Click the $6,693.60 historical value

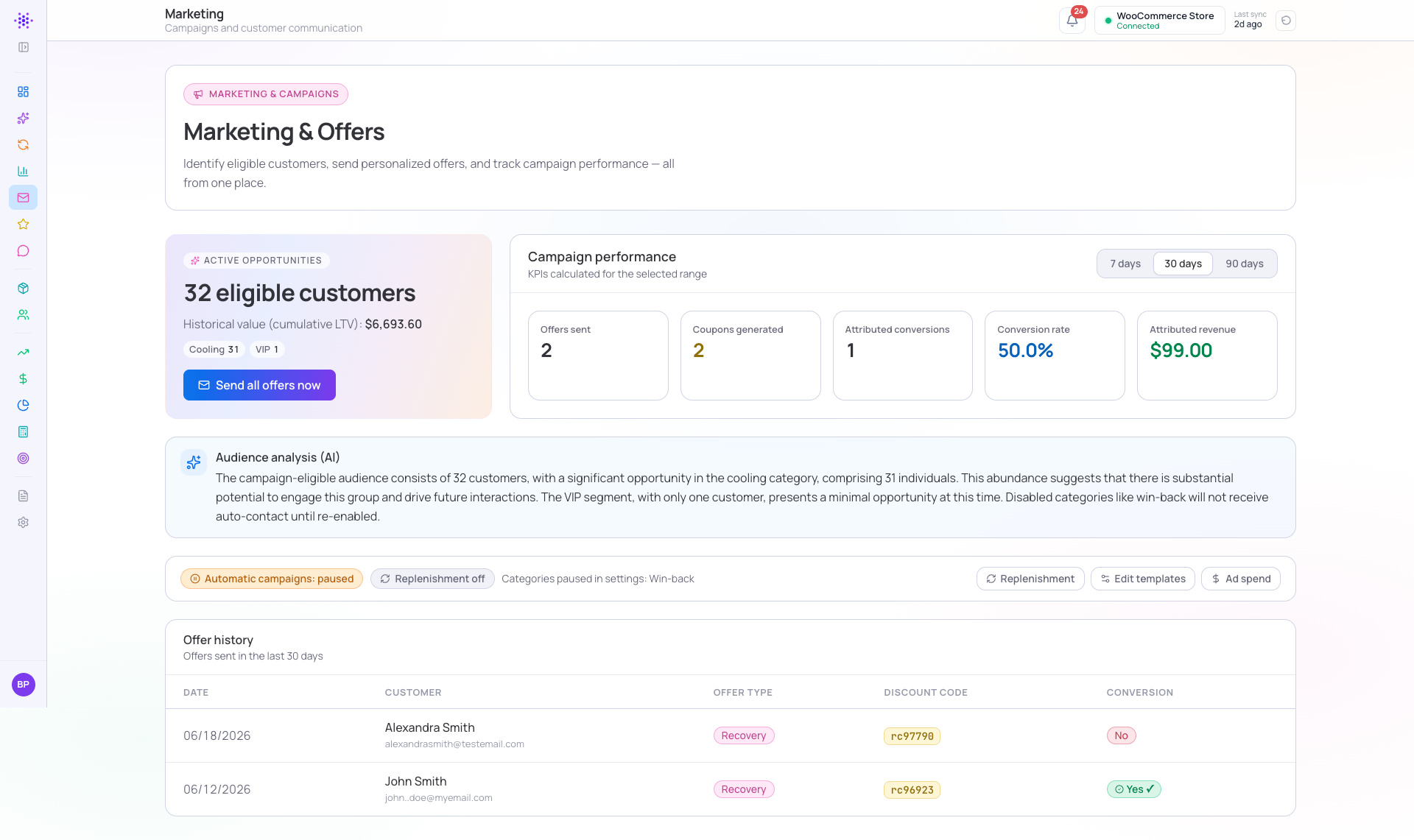click(393, 324)
